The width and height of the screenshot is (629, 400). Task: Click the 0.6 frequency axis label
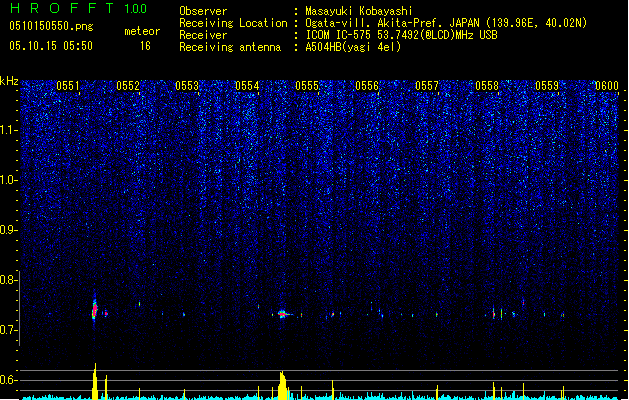8,380
